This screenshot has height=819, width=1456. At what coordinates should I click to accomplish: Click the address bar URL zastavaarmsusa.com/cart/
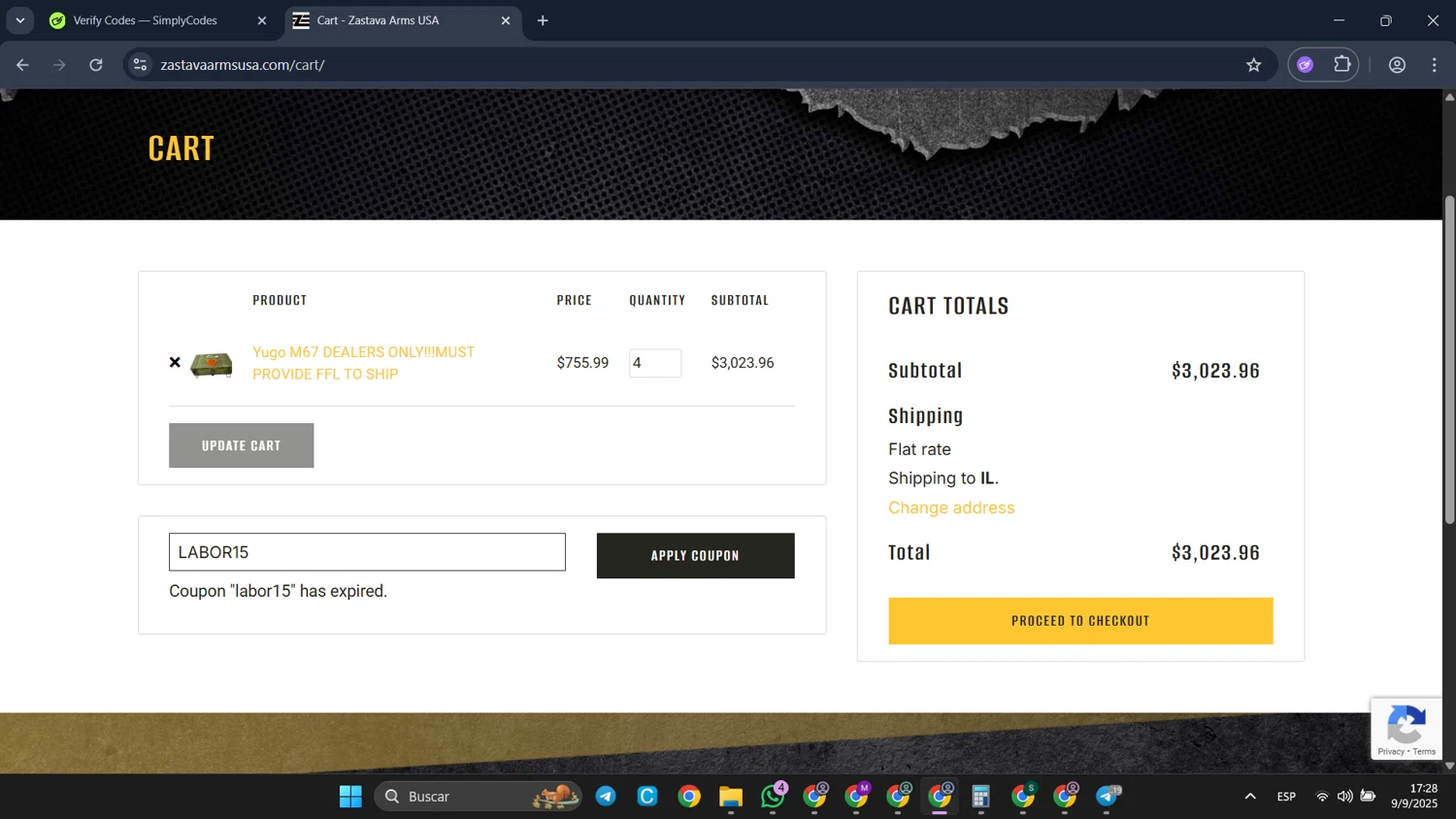click(x=243, y=65)
